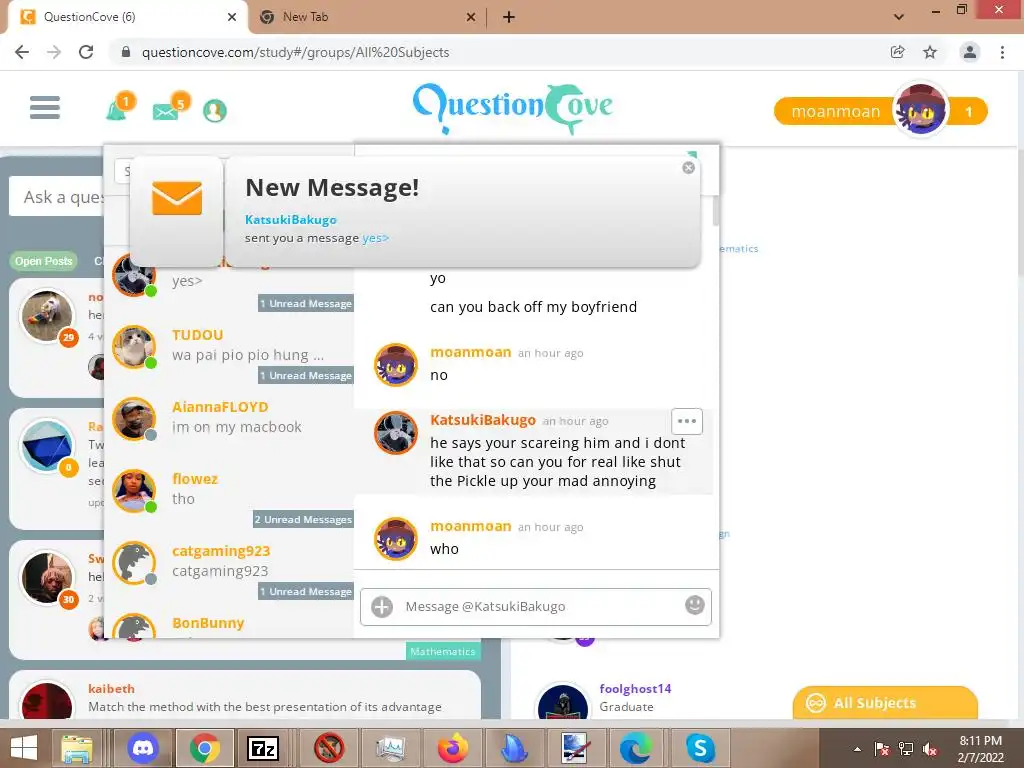Open a new browser tab
The width and height of the screenshot is (1024, 768).
click(509, 18)
